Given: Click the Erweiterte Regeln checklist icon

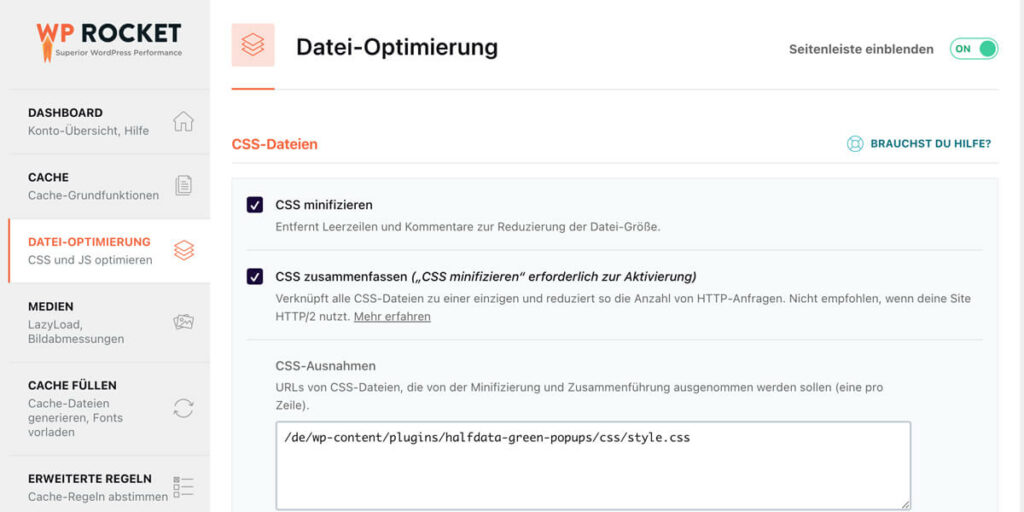Looking at the screenshot, I should [x=184, y=487].
